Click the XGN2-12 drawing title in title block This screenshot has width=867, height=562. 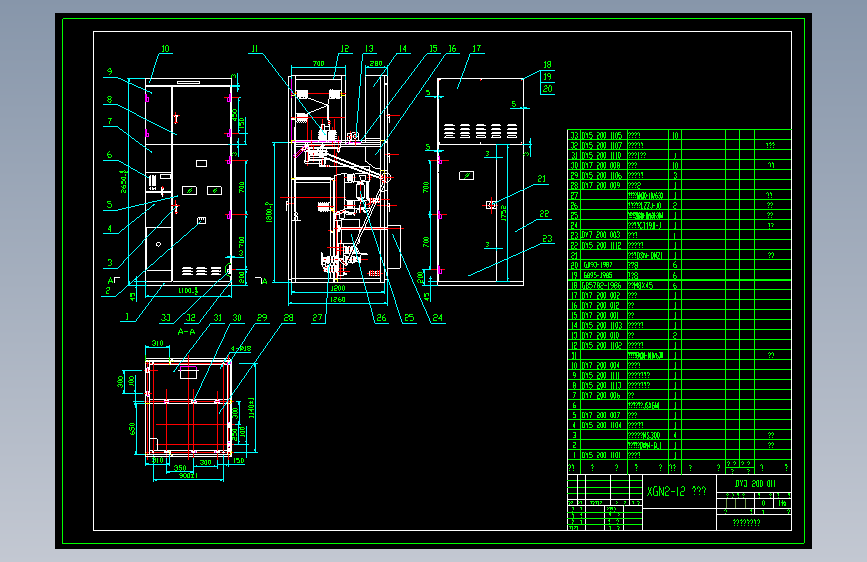(x=677, y=491)
